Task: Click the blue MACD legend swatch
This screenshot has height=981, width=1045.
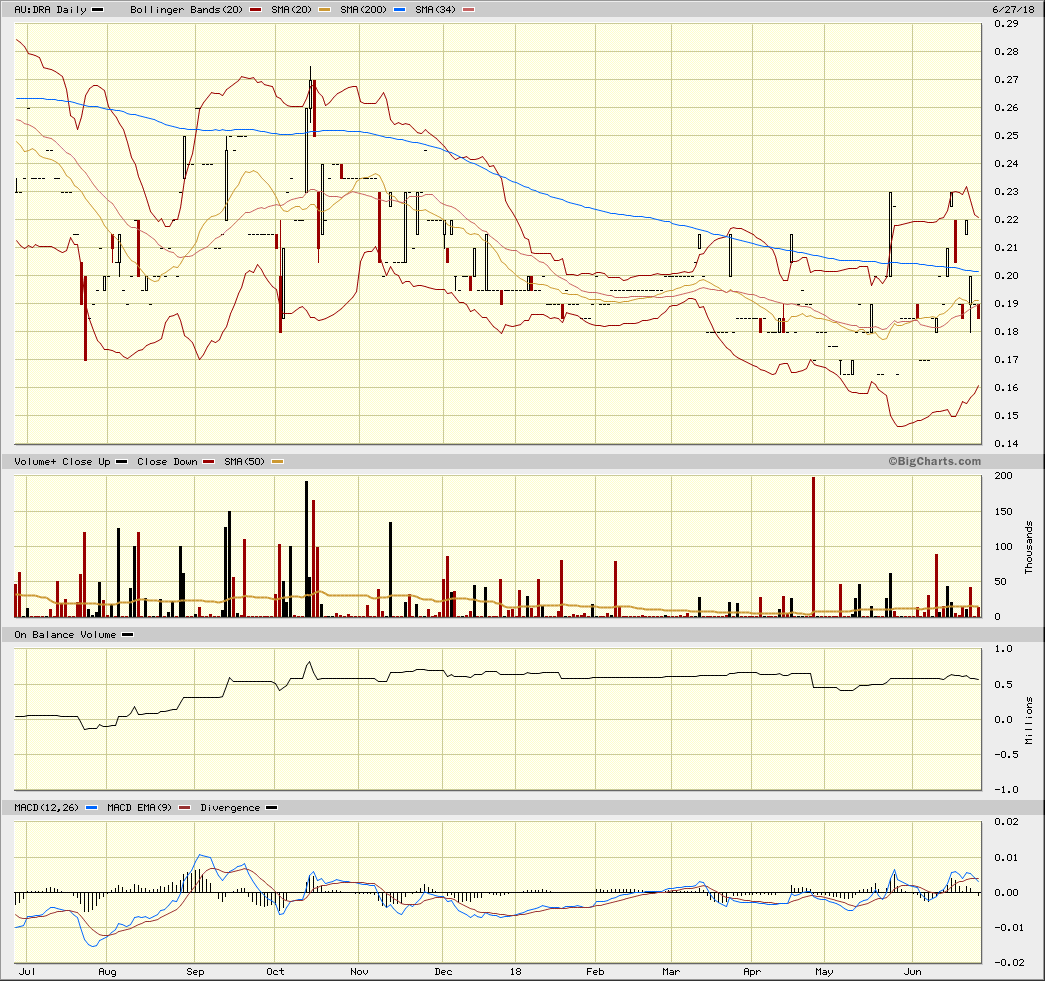Action: pyautogui.click(x=92, y=808)
